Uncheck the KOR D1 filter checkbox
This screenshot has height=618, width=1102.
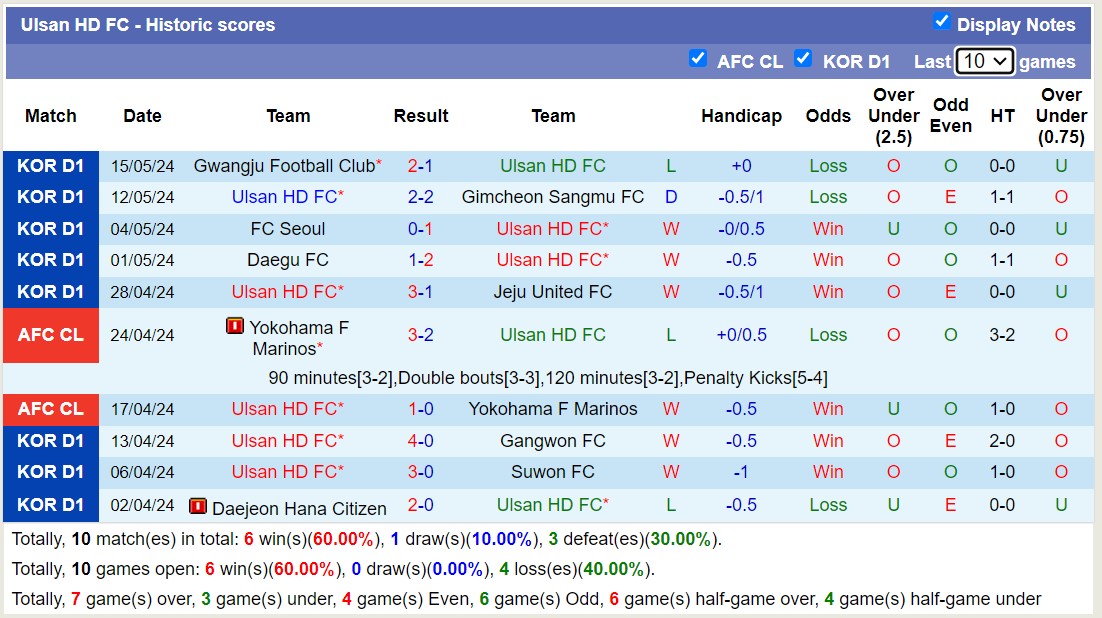click(x=803, y=58)
